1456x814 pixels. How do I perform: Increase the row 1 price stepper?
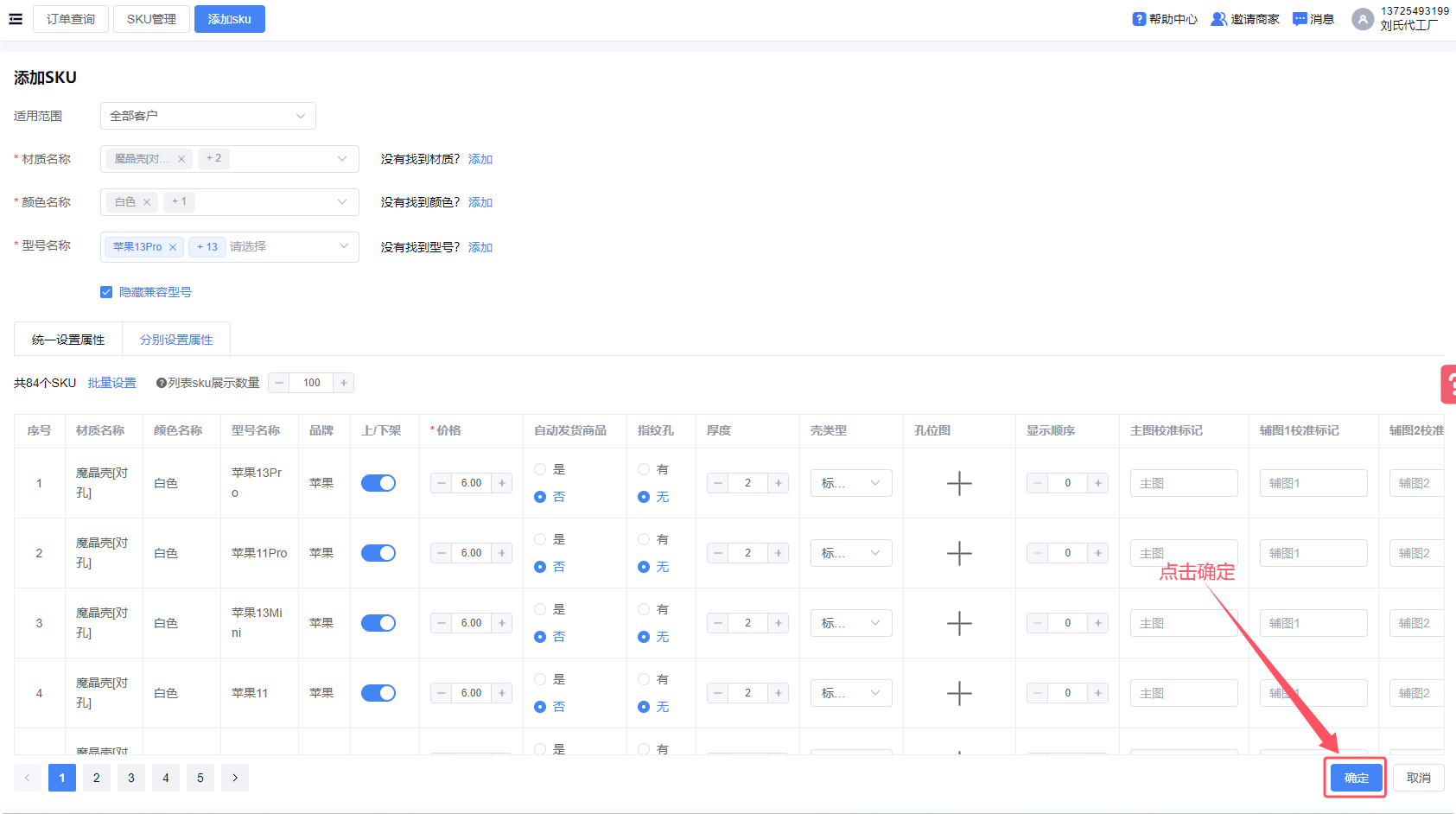coord(502,483)
